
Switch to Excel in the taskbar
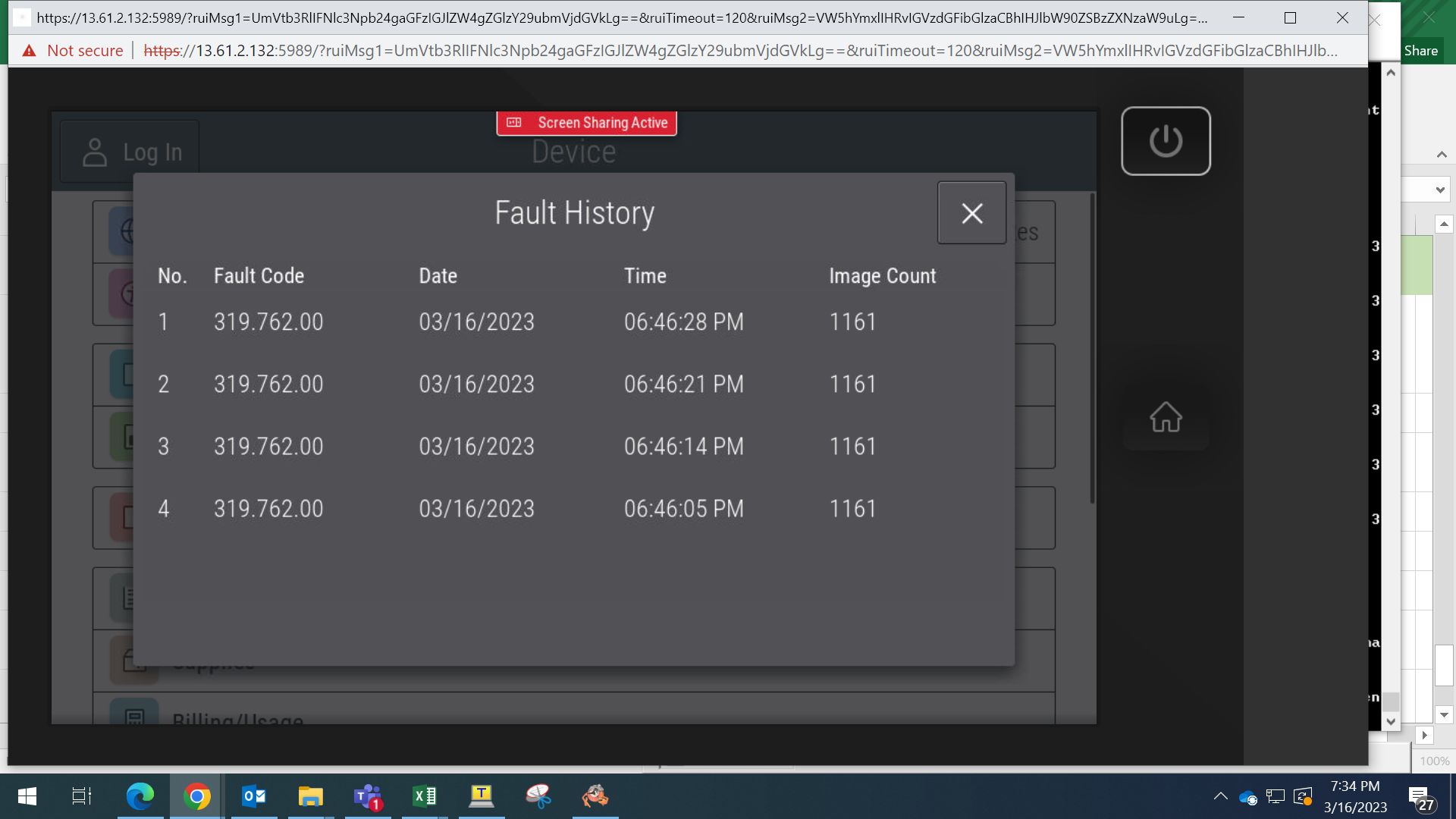point(425,796)
